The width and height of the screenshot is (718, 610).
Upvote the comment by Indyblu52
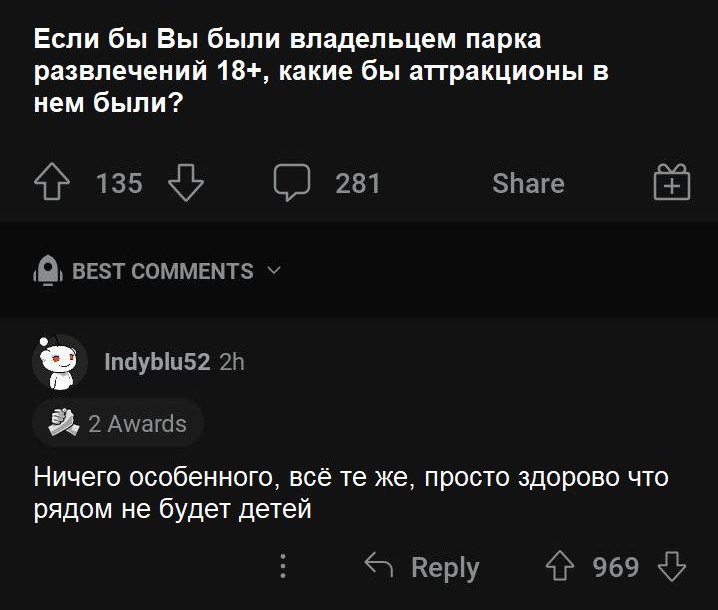558,567
